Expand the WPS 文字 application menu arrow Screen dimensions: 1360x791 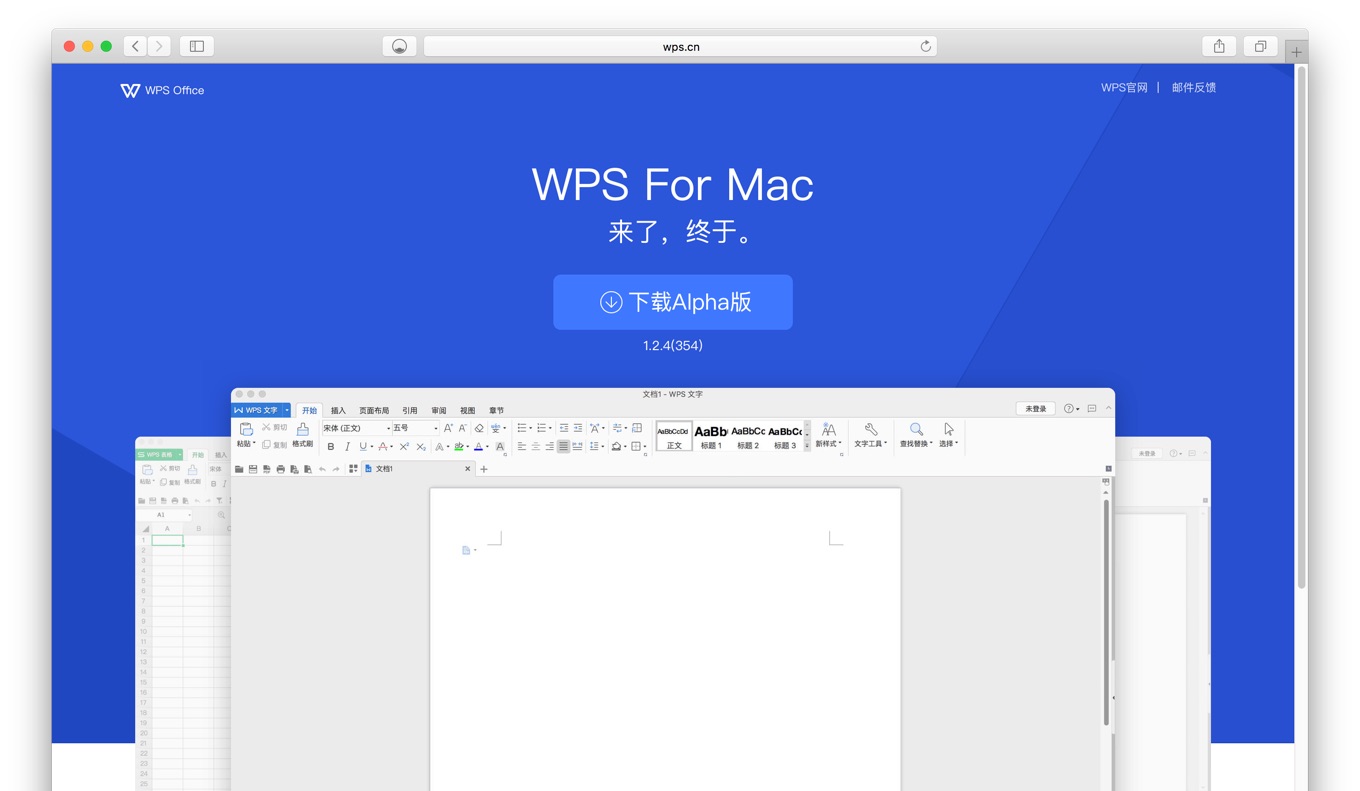287,410
